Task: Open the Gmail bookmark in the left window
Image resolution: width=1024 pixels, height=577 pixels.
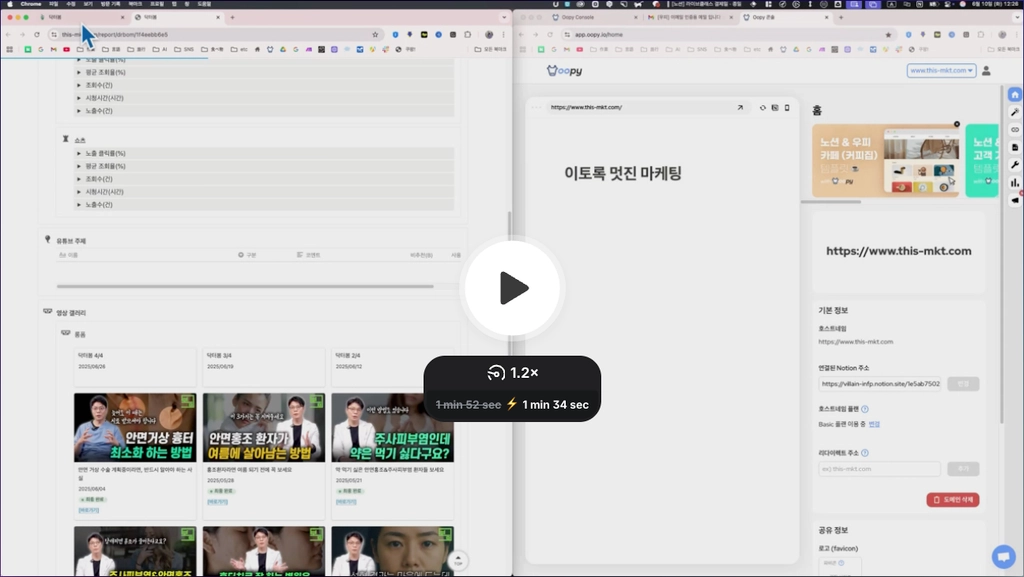Action: coord(54,49)
